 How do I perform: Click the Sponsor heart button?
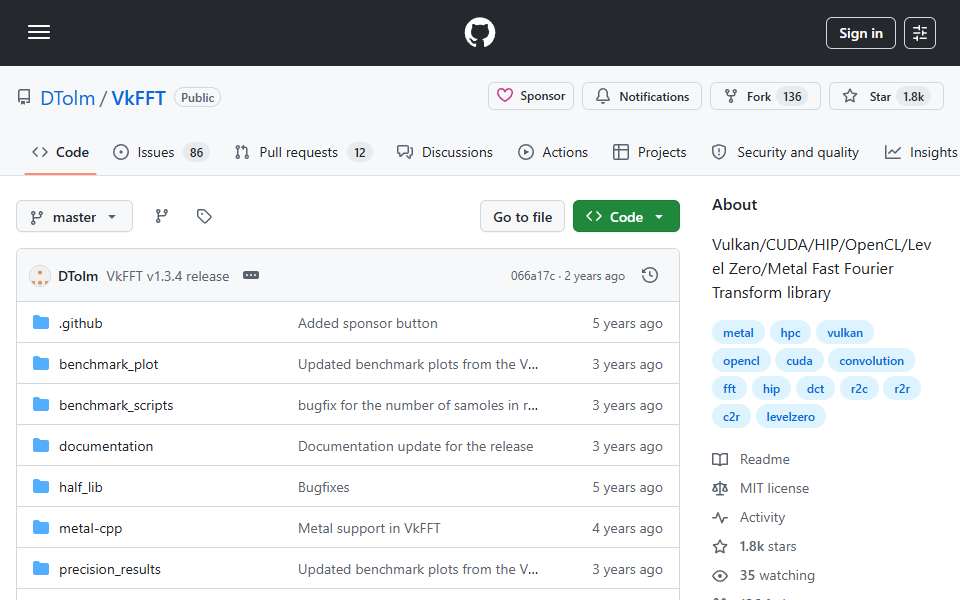pos(531,96)
